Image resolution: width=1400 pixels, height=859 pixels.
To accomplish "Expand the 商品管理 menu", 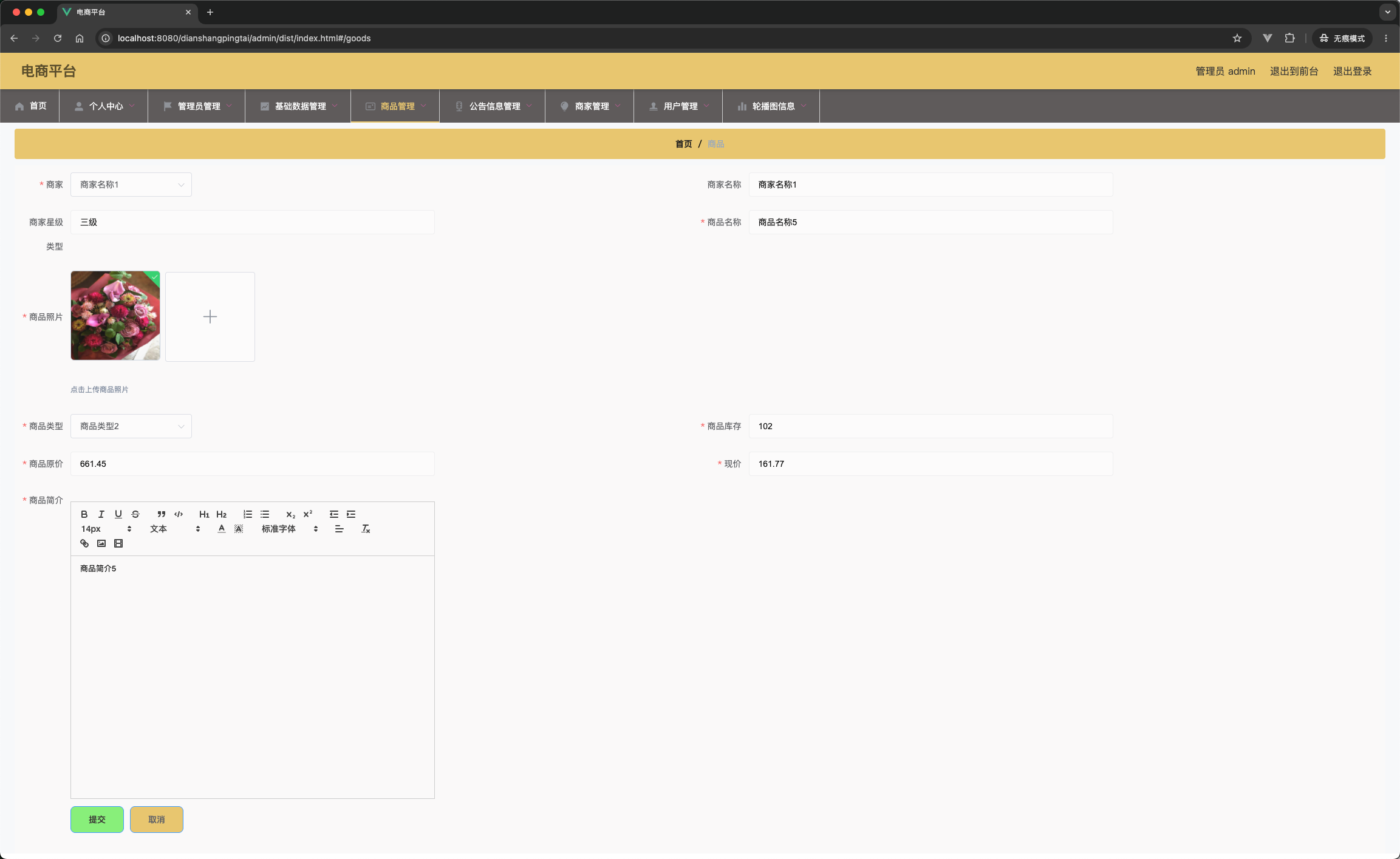I will click(x=395, y=106).
